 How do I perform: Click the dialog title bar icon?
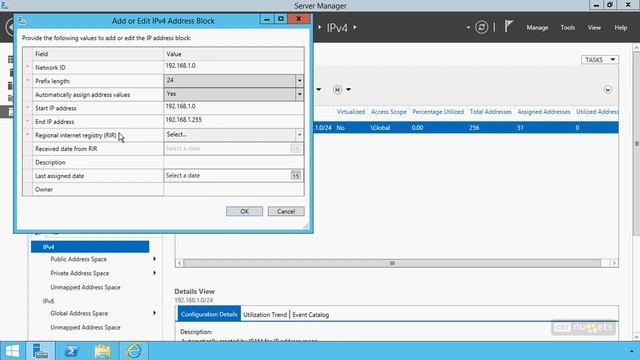tap(22, 20)
